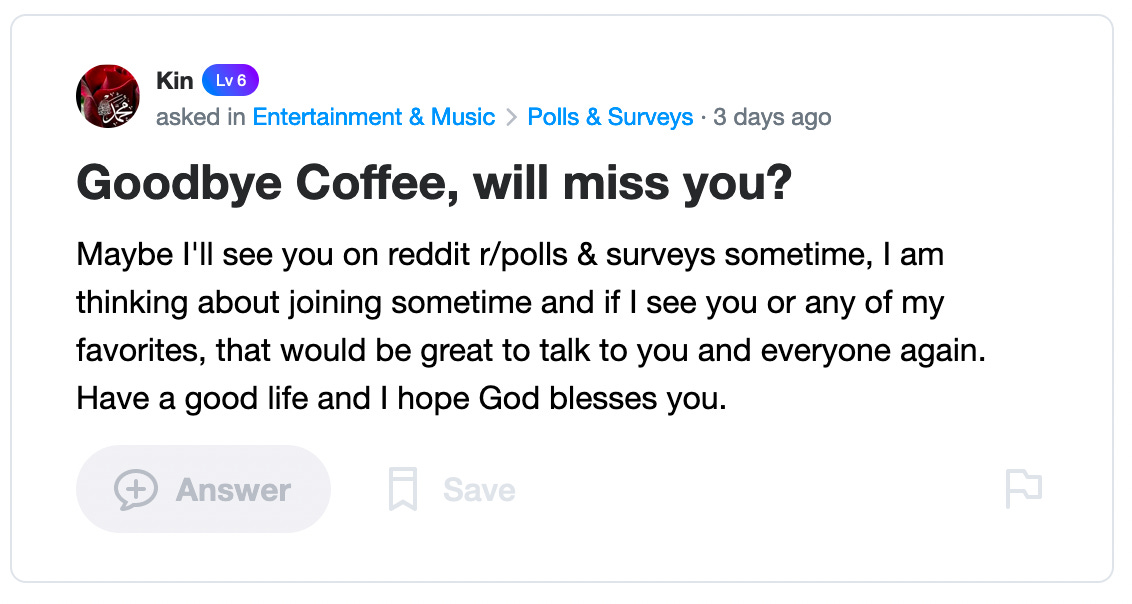
Task: Click the Save text label
Action: point(479,490)
